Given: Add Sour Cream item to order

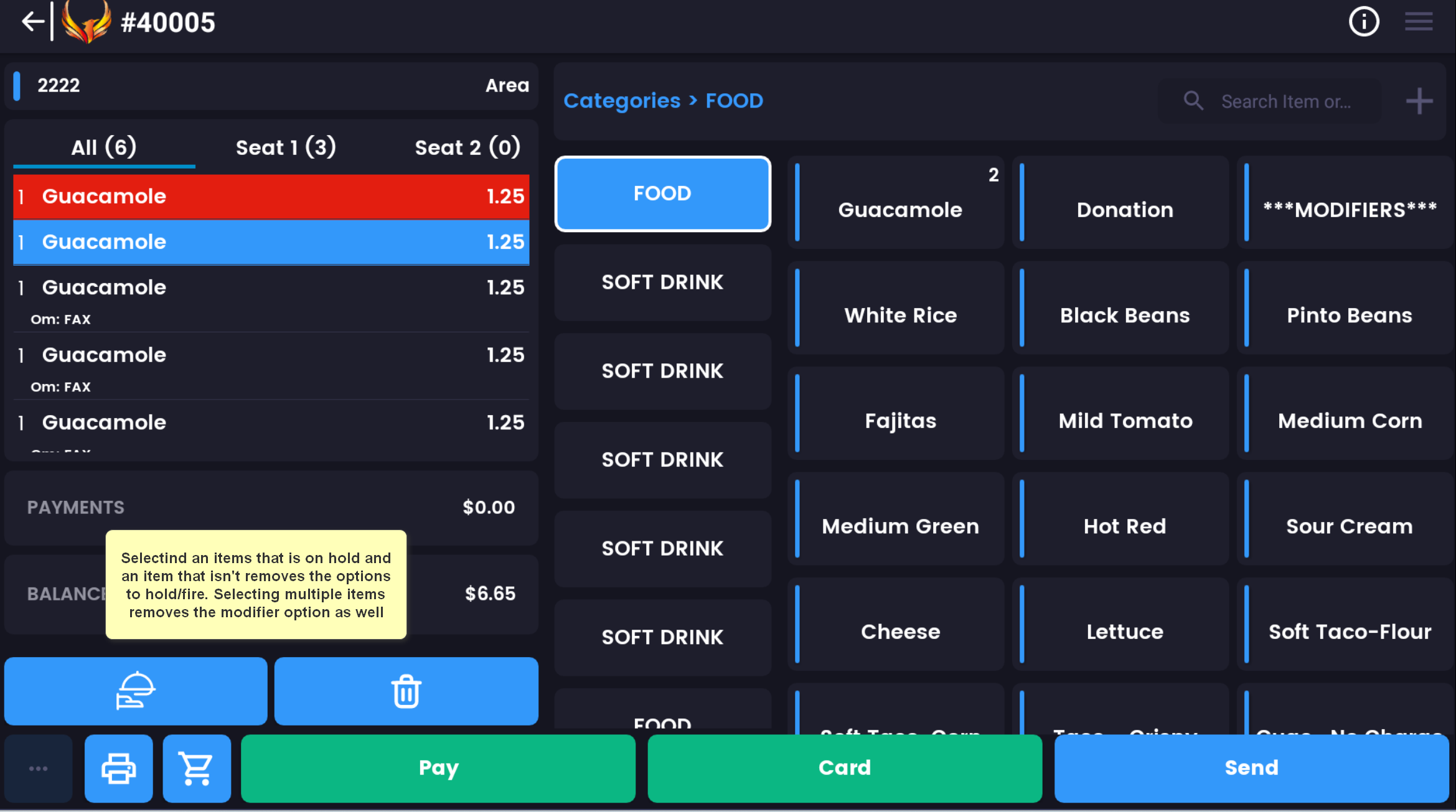Looking at the screenshot, I should [x=1348, y=526].
